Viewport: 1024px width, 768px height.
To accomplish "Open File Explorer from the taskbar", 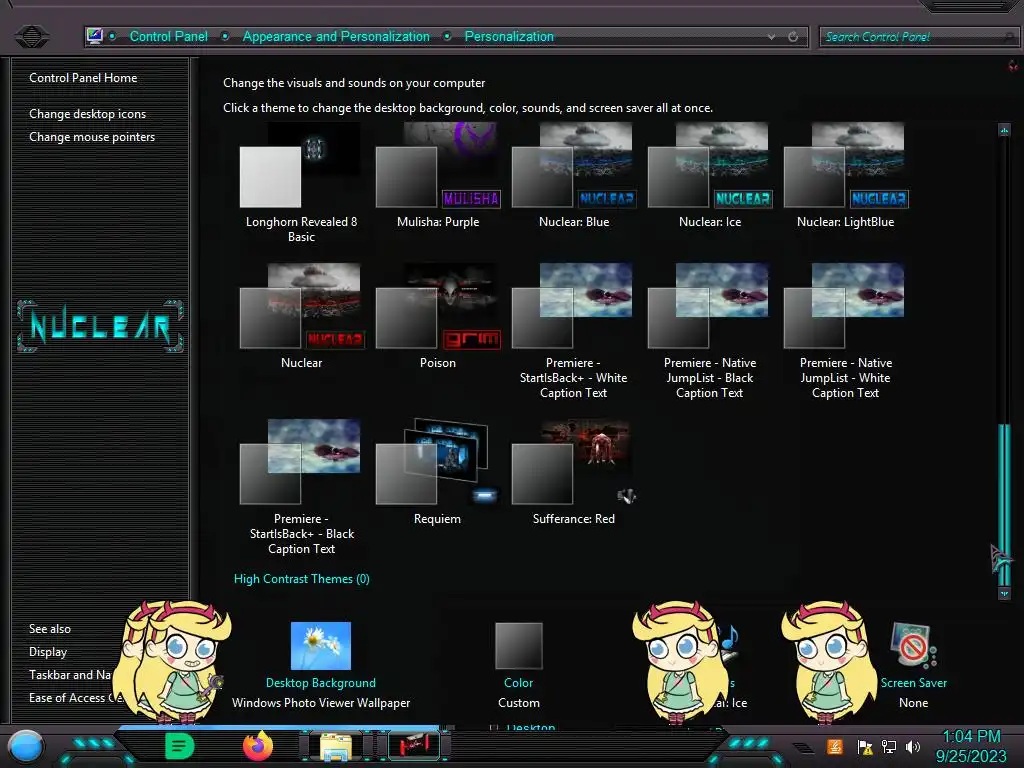I will click(336, 746).
